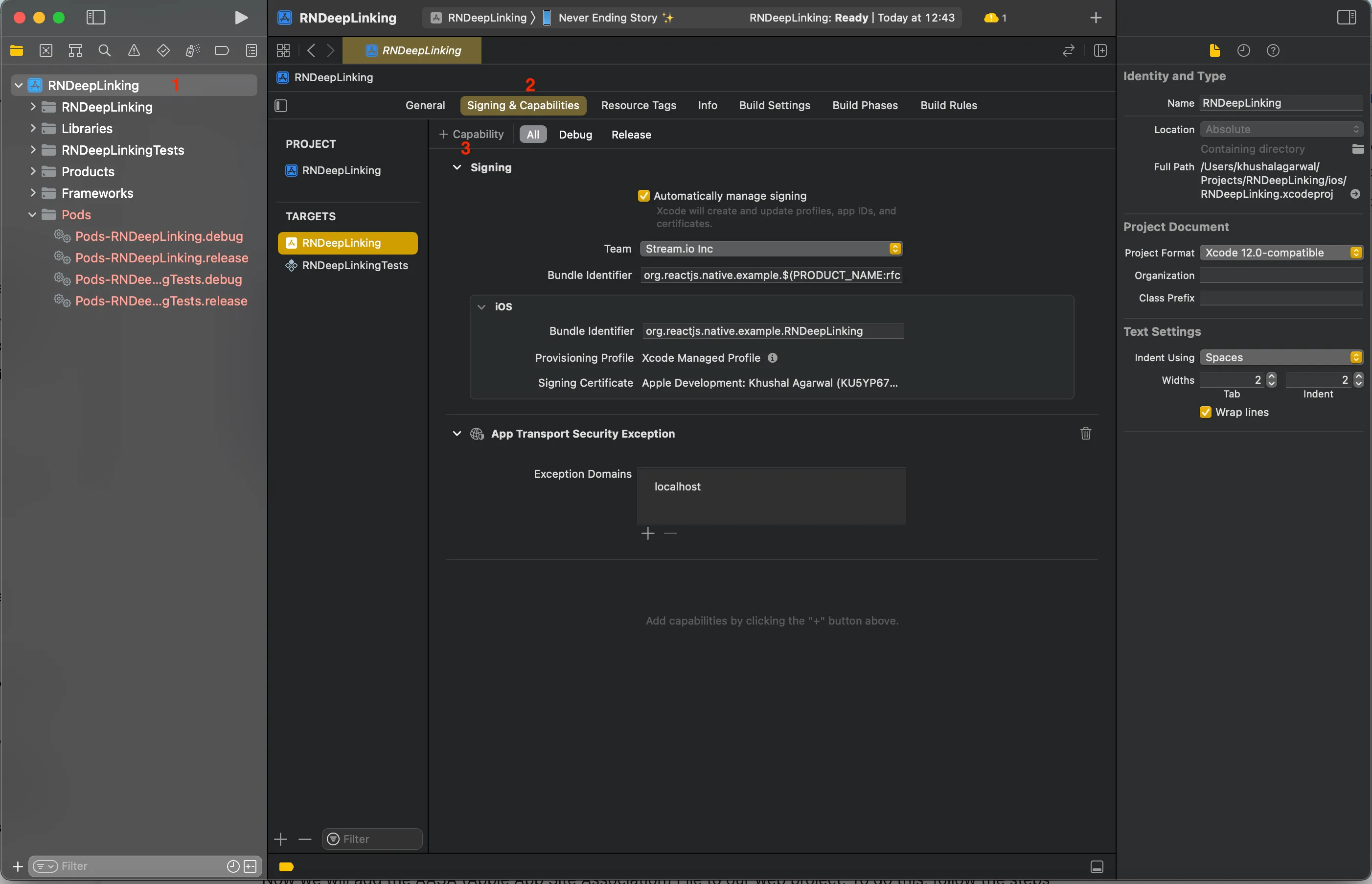Toggle Automatically manage signing checkbox
Screen dimensions: 1372x884
coord(644,195)
